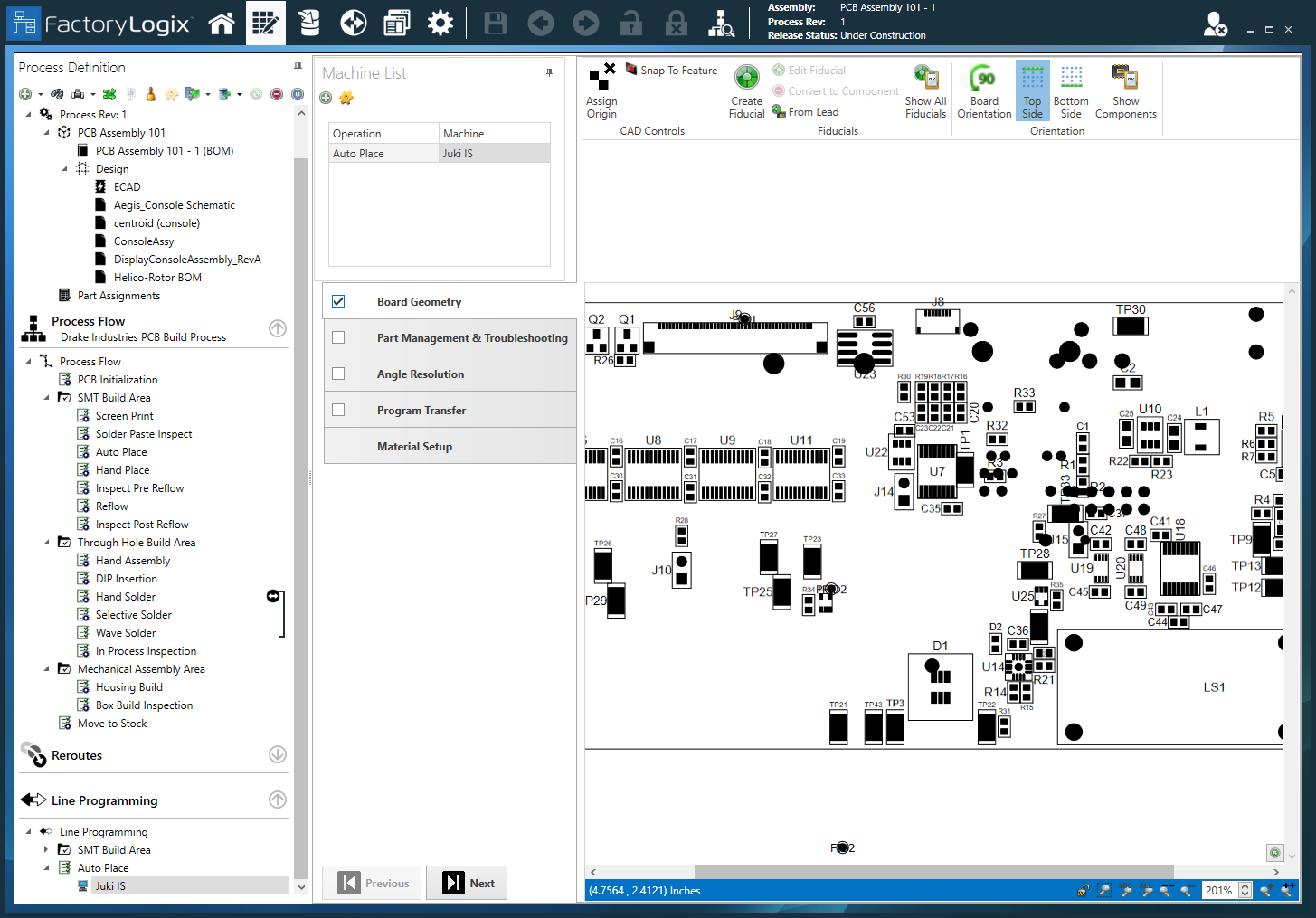Screen dimensions: 1316x918
Task: Switch view to Bottom Side
Action: point(1071,91)
